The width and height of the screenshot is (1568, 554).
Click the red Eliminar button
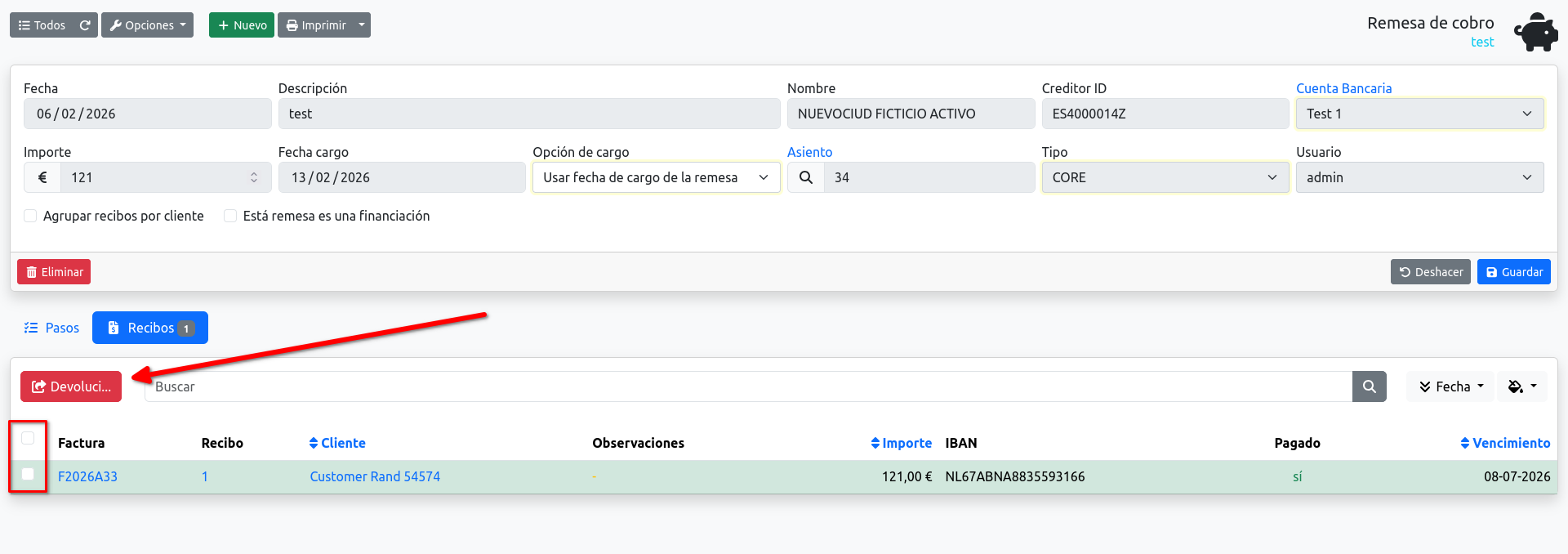(54, 272)
